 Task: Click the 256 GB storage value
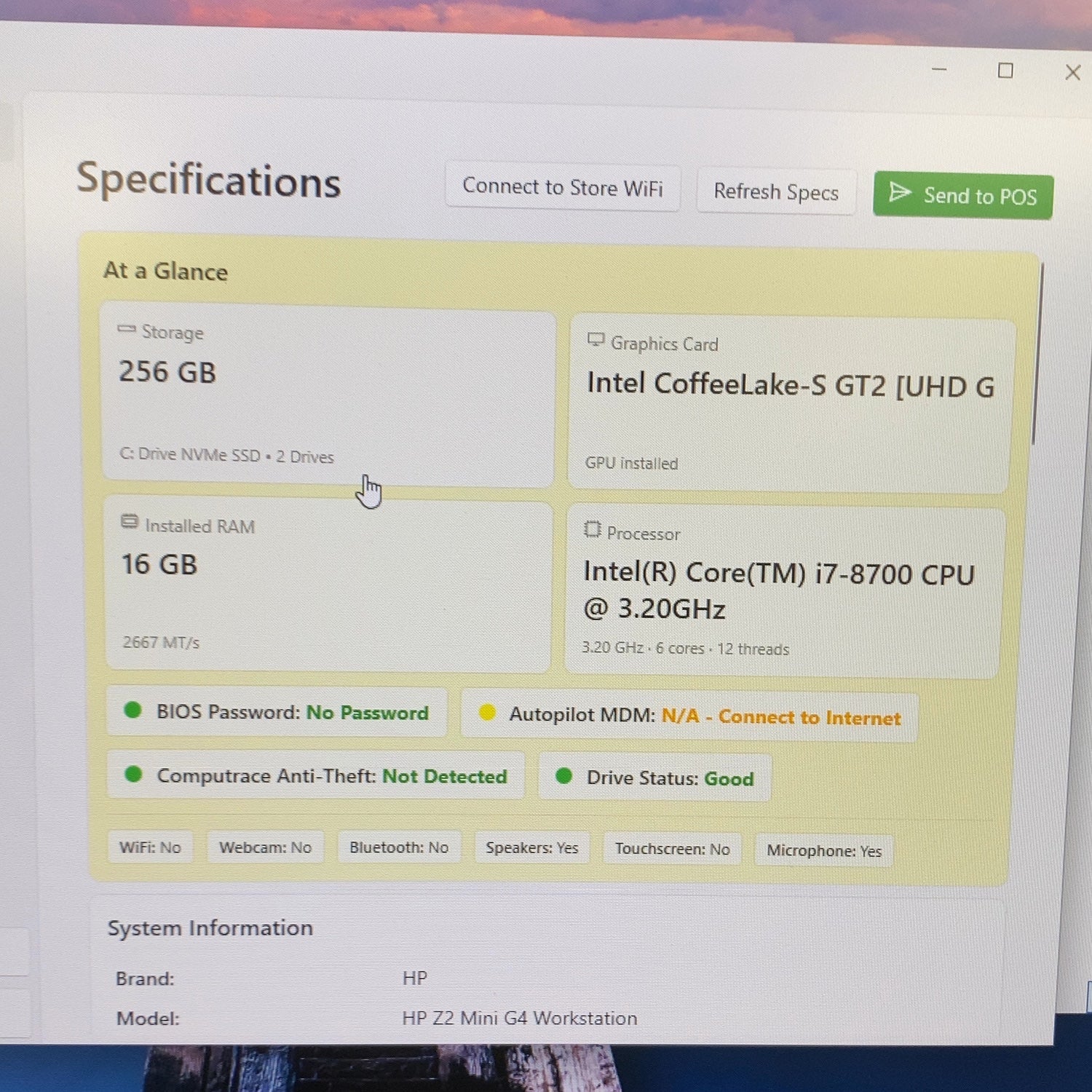167,372
